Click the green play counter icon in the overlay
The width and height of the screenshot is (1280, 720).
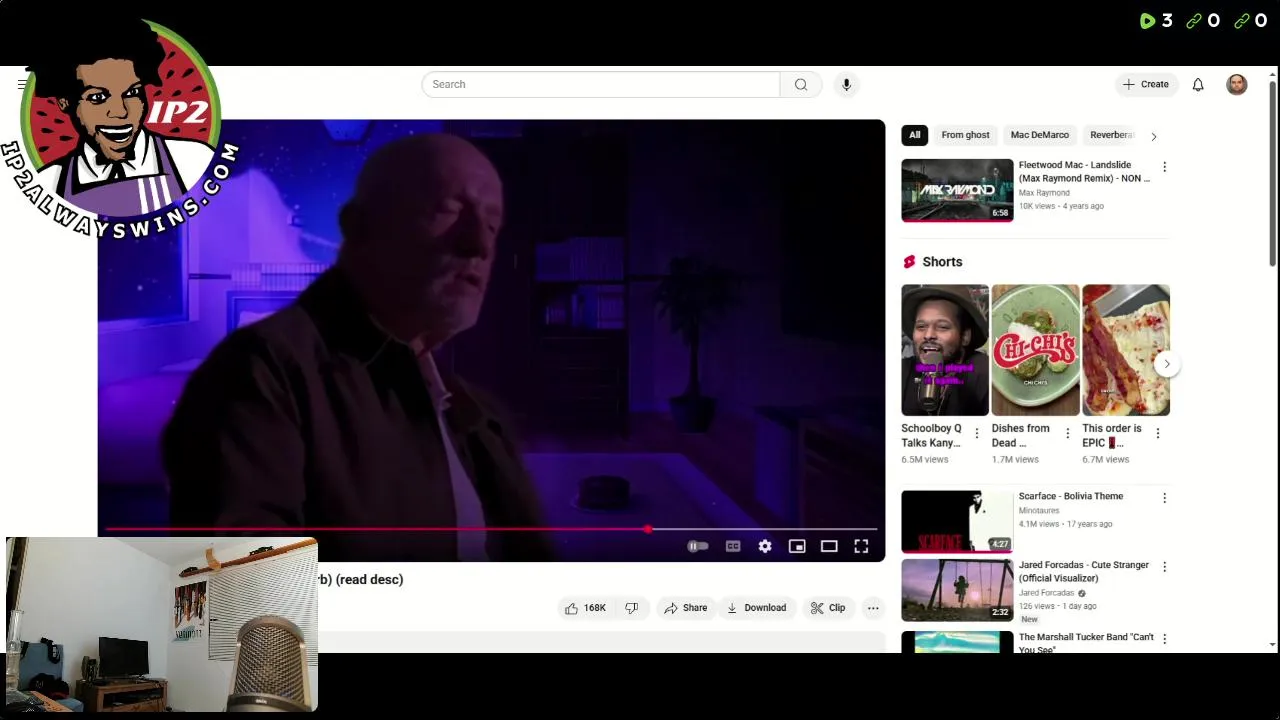1147,21
